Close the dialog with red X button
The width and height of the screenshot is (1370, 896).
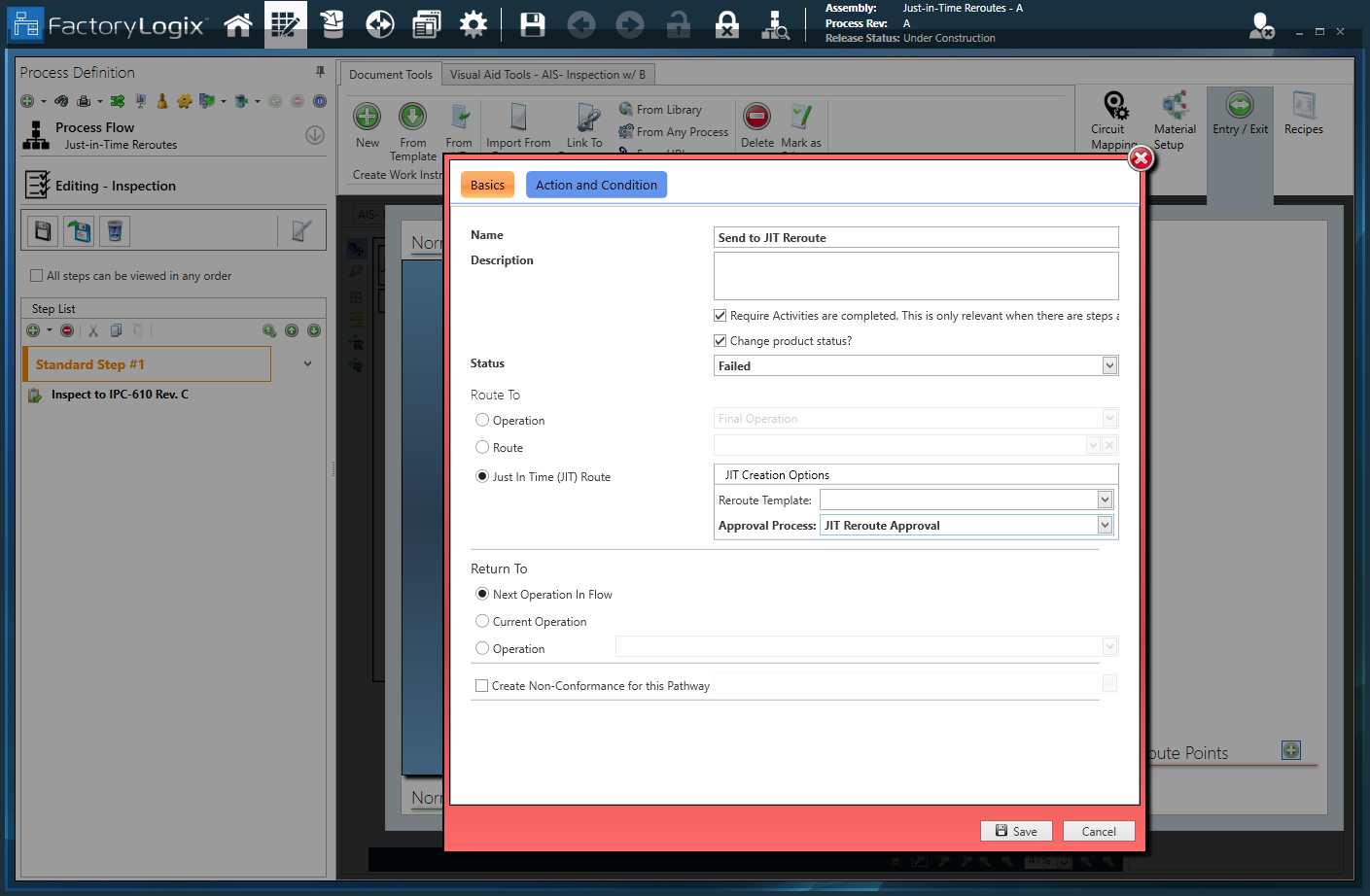[x=1141, y=158]
